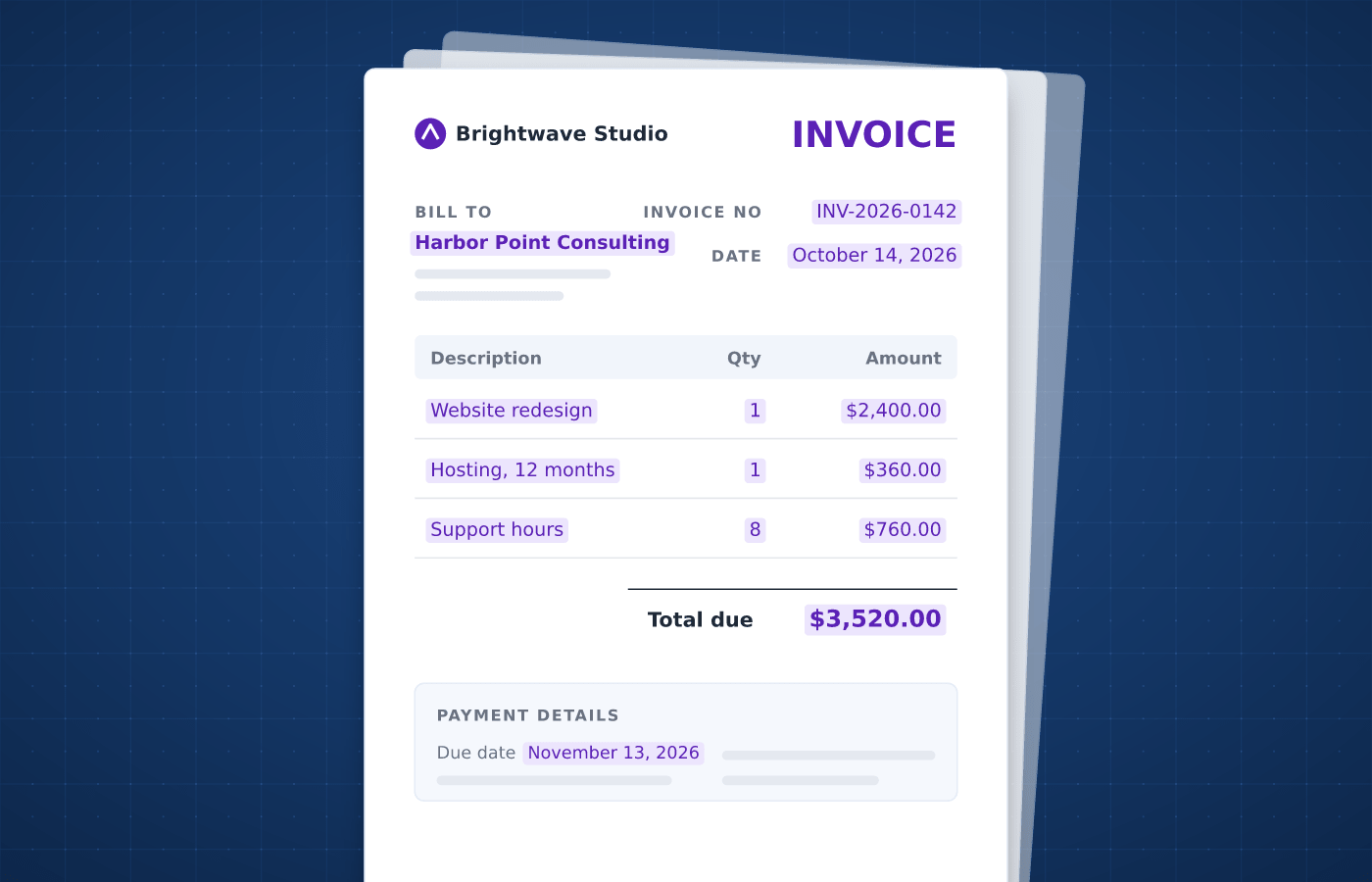1372x882 pixels.
Task: Select the $760.00 amount
Action: (x=903, y=530)
